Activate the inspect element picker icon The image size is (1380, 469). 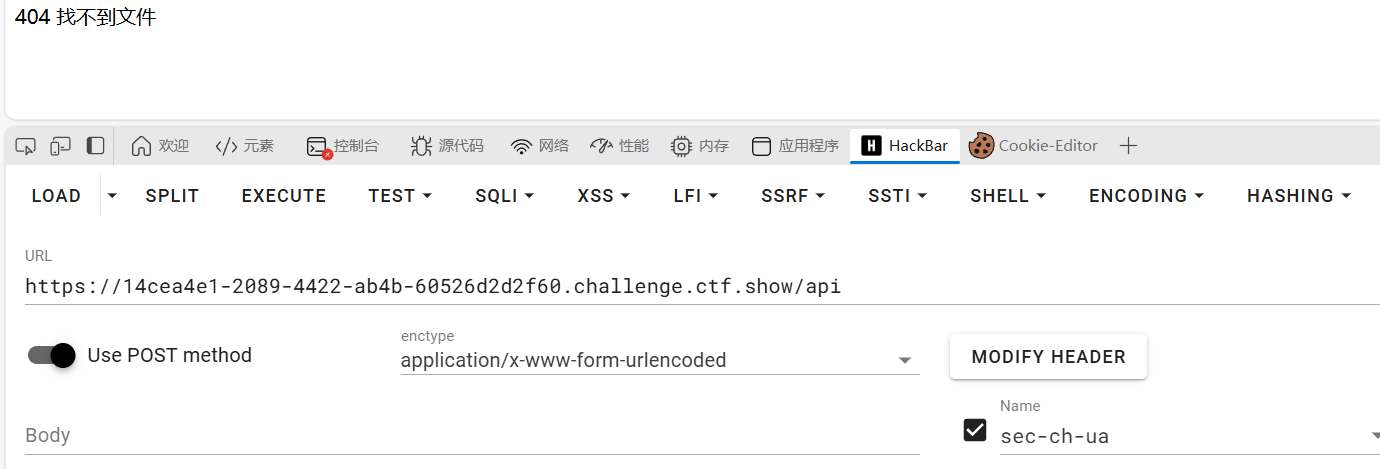[x=25, y=146]
